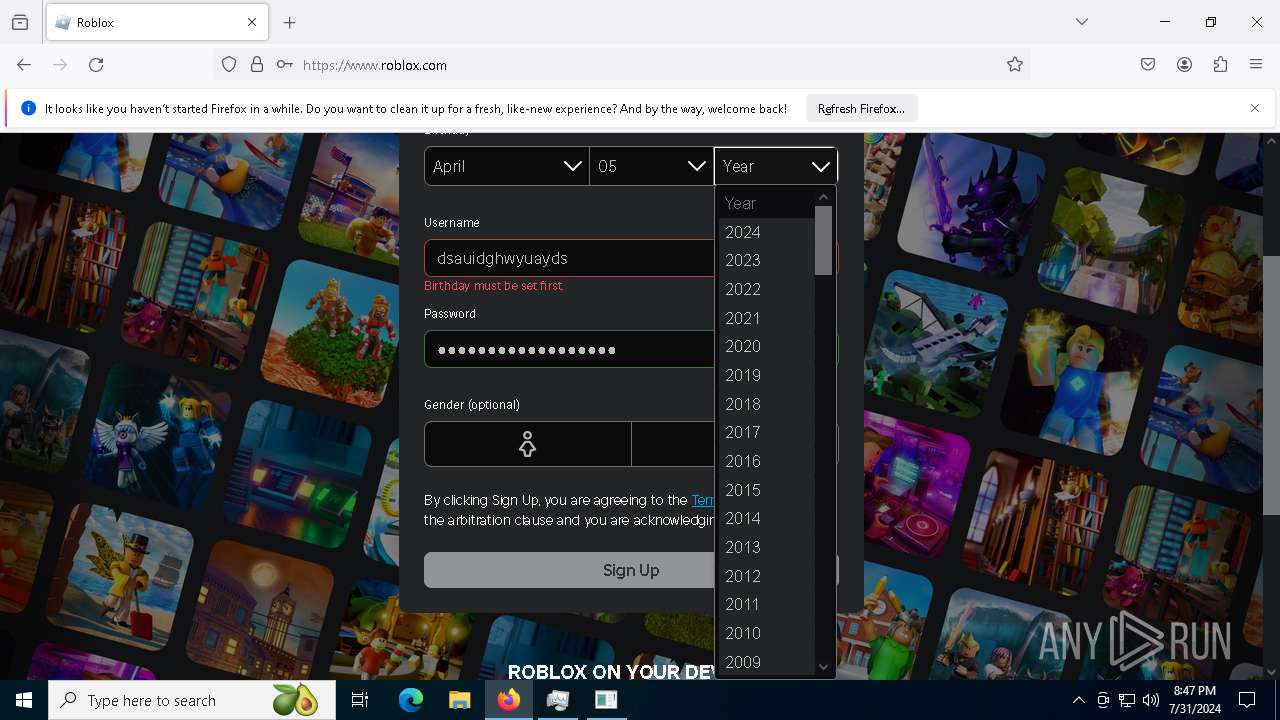Viewport: 1280px width, 720px height.
Task: Open a new tab with the plus icon
Action: [x=290, y=22]
